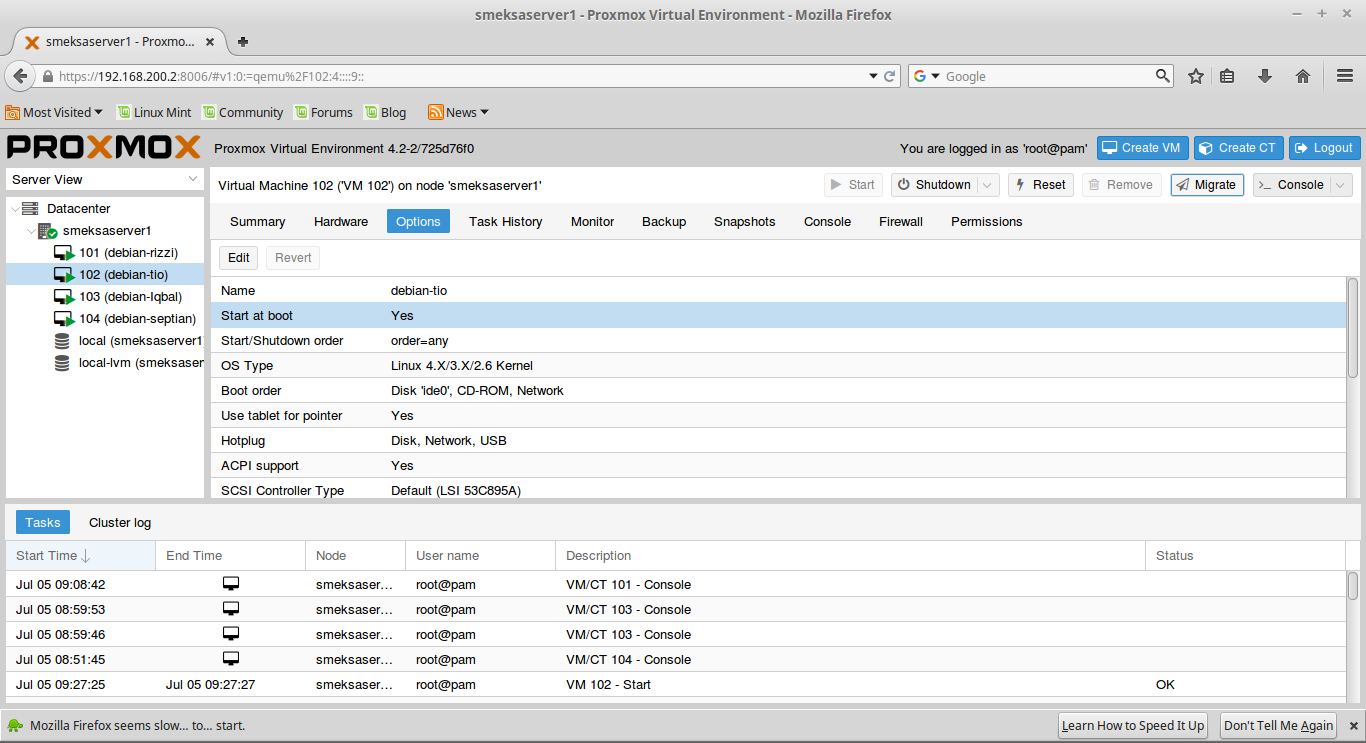Open the Permissions tab
The image size is (1366, 743).
click(987, 222)
